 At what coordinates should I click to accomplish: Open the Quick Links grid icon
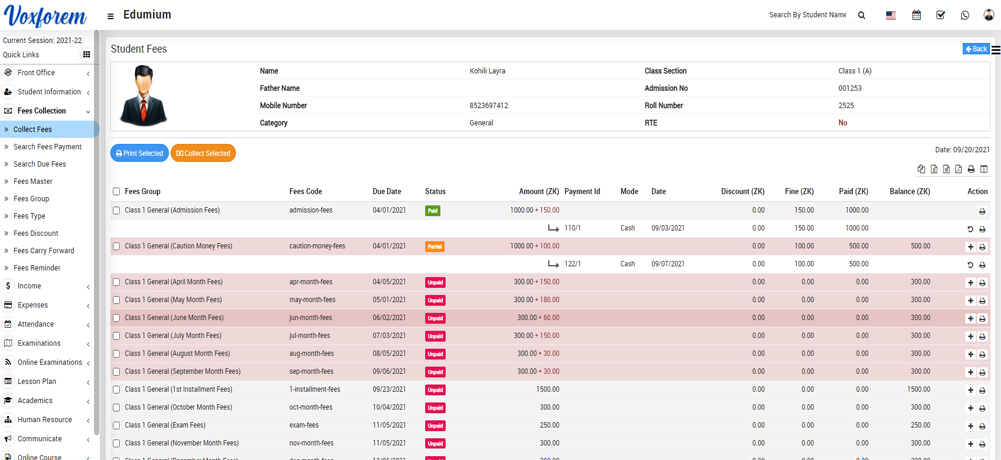coord(87,55)
